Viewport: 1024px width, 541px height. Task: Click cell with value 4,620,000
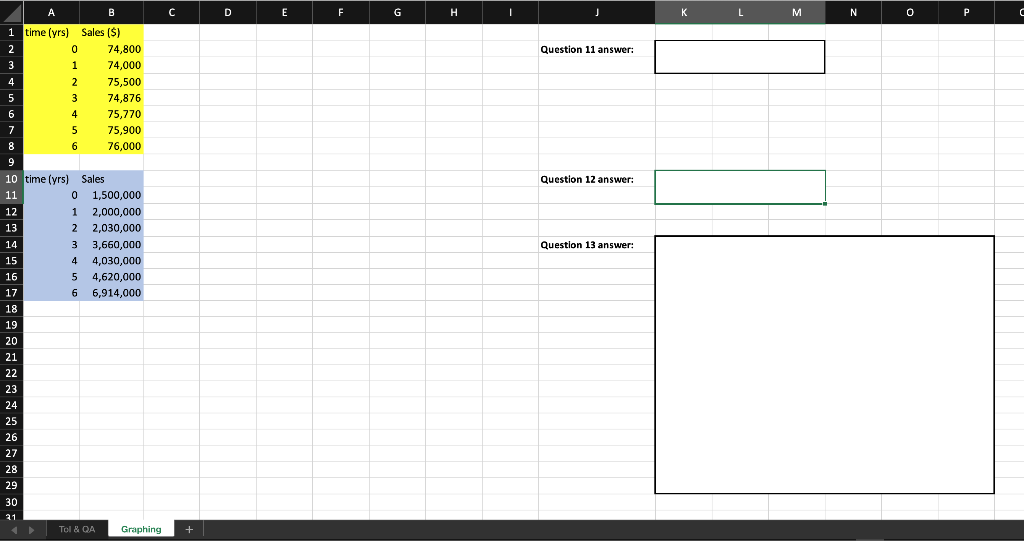click(x=112, y=276)
